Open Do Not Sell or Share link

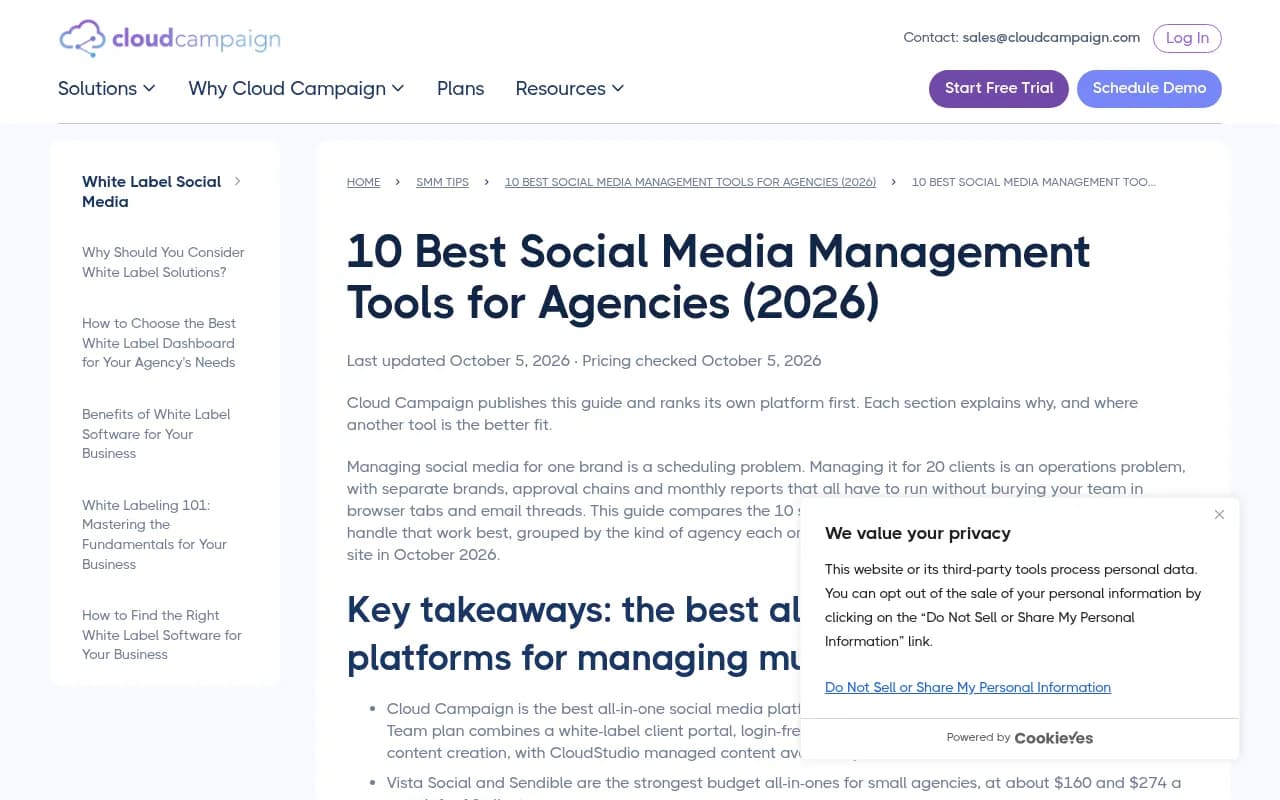pos(968,687)
